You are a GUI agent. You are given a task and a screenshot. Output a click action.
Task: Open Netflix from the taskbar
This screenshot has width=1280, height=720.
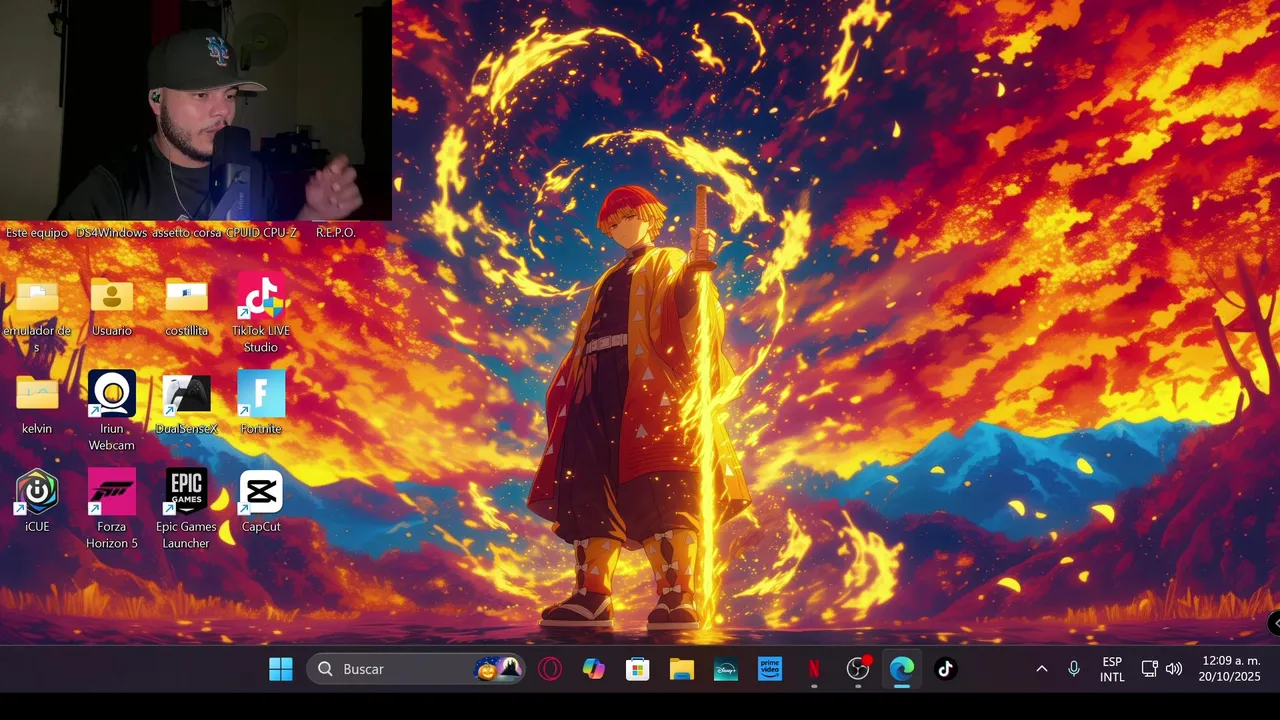click(x=814, y=669)
